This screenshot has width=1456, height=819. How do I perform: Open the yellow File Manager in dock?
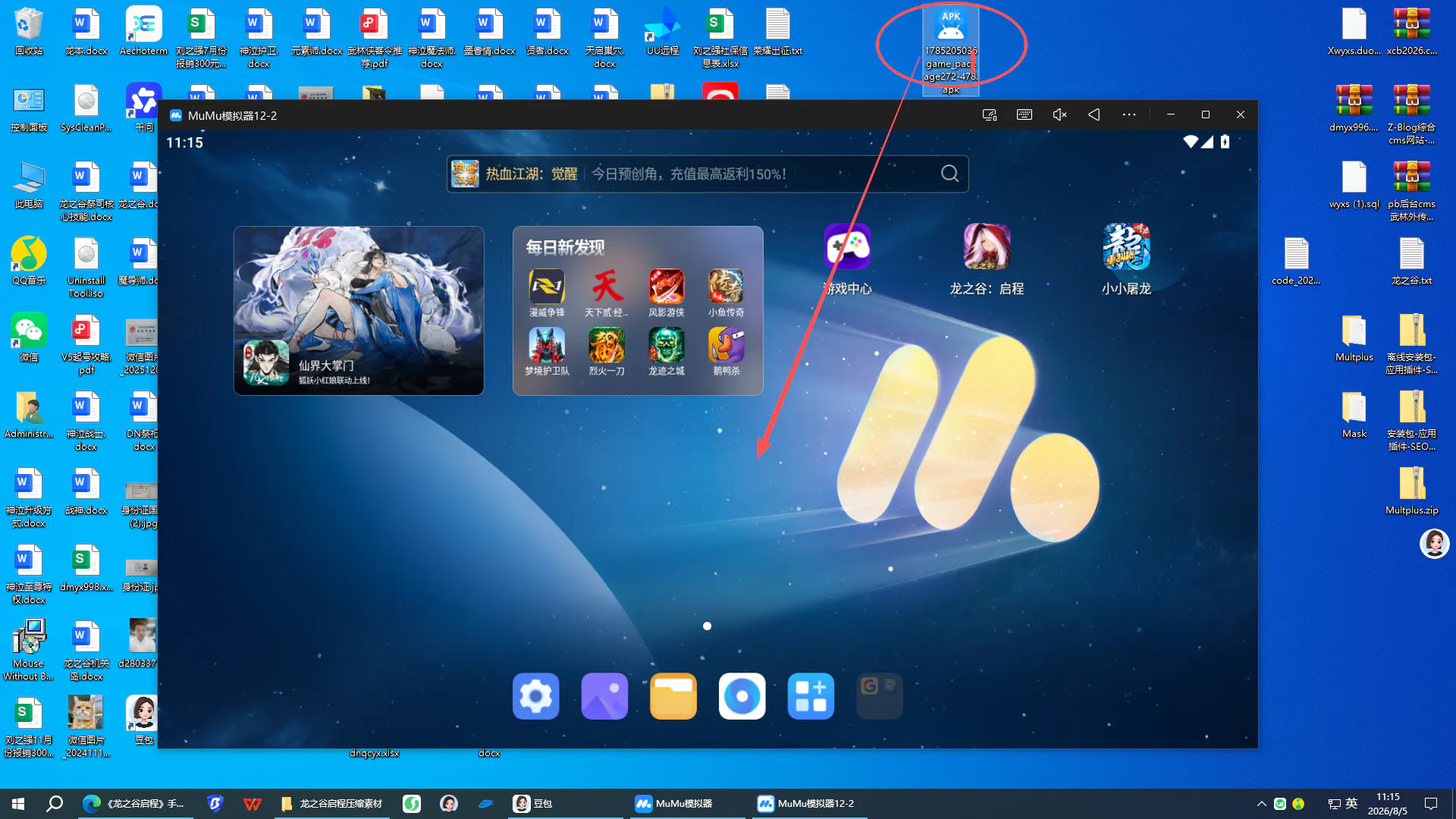(673, 696)
